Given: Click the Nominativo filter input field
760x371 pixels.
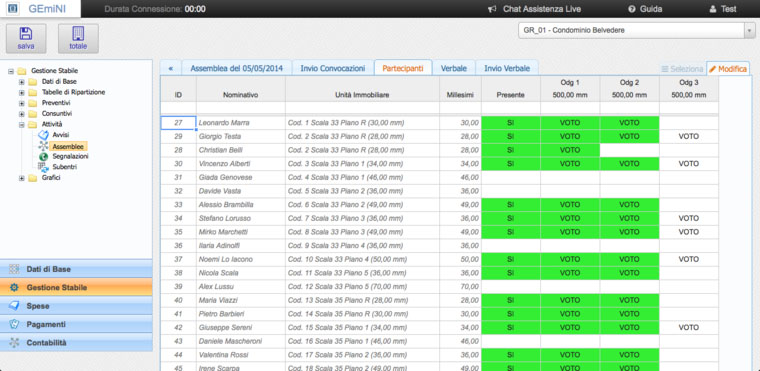Looking at the screenshot, I should [x=240, y=108].
